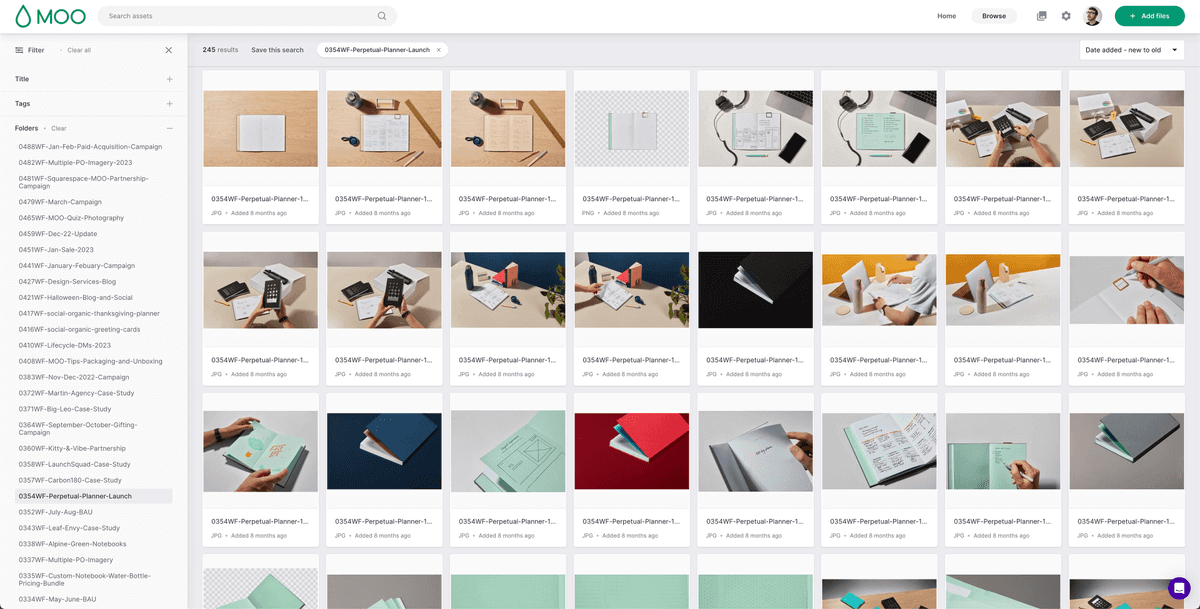Focus the Search assets field
The width and height of the screenshot is (1200, 609).
pos(247,16)
